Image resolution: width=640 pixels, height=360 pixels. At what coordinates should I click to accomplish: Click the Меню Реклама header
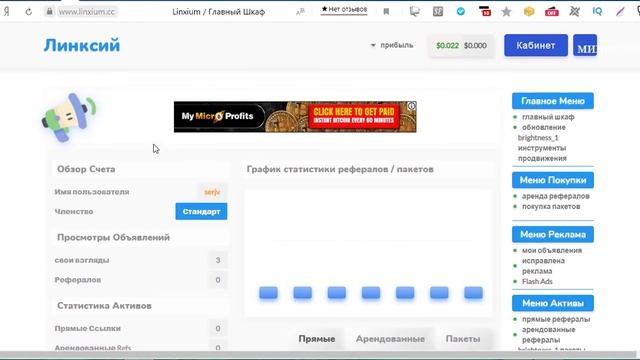(x=553, y=234)
